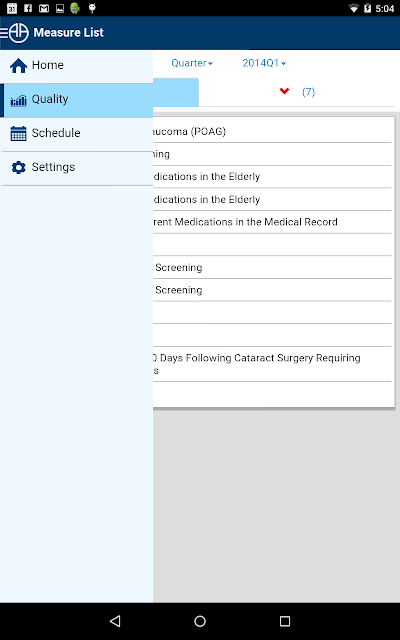Image resolution: width=400 pixels, height=640 pixels.
Task: Open the Days Following Cataract Surgery row
Action: point(272,364)
